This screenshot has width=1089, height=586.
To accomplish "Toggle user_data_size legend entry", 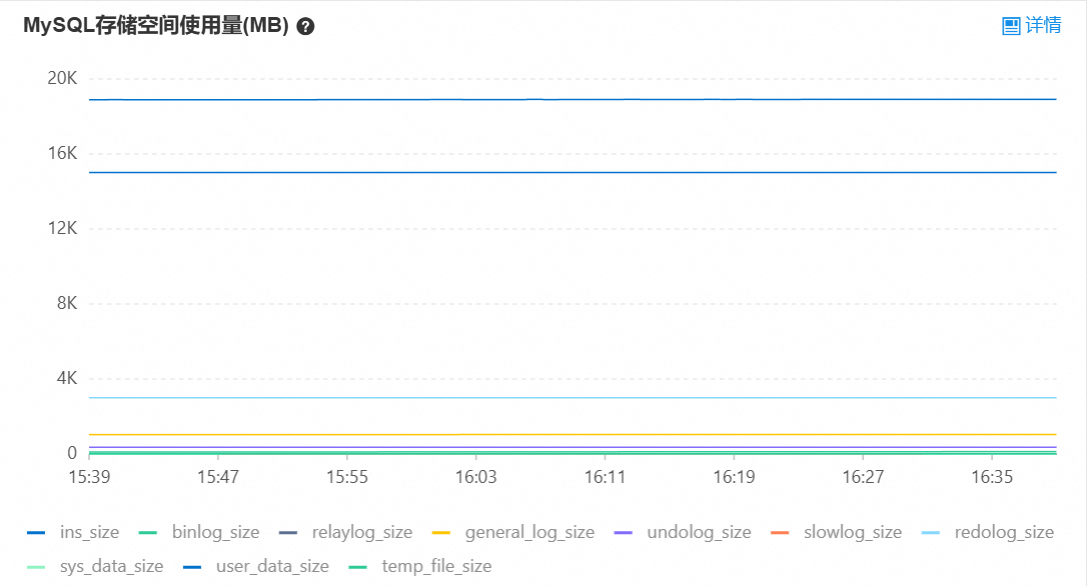I will tap(256, 567).
